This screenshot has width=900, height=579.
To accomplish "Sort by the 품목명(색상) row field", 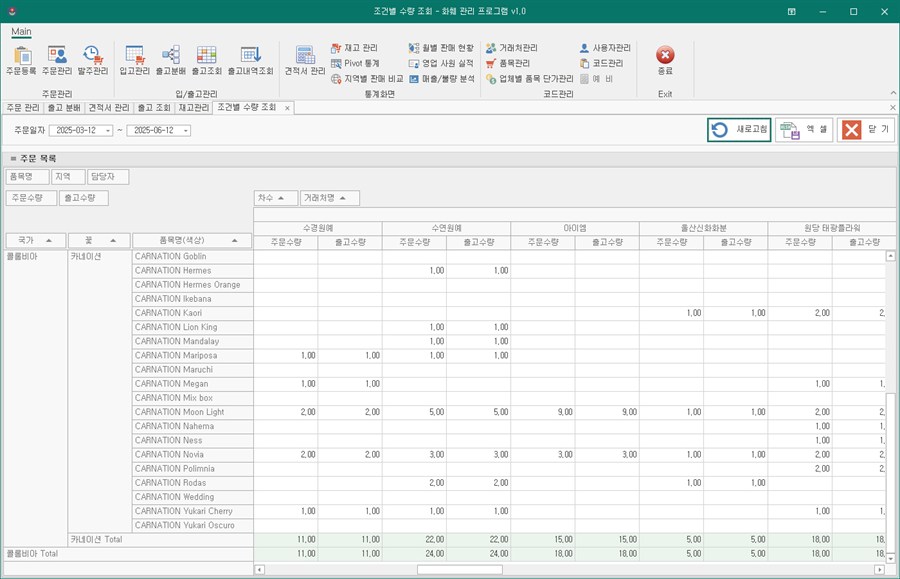I will pos(192,240).
